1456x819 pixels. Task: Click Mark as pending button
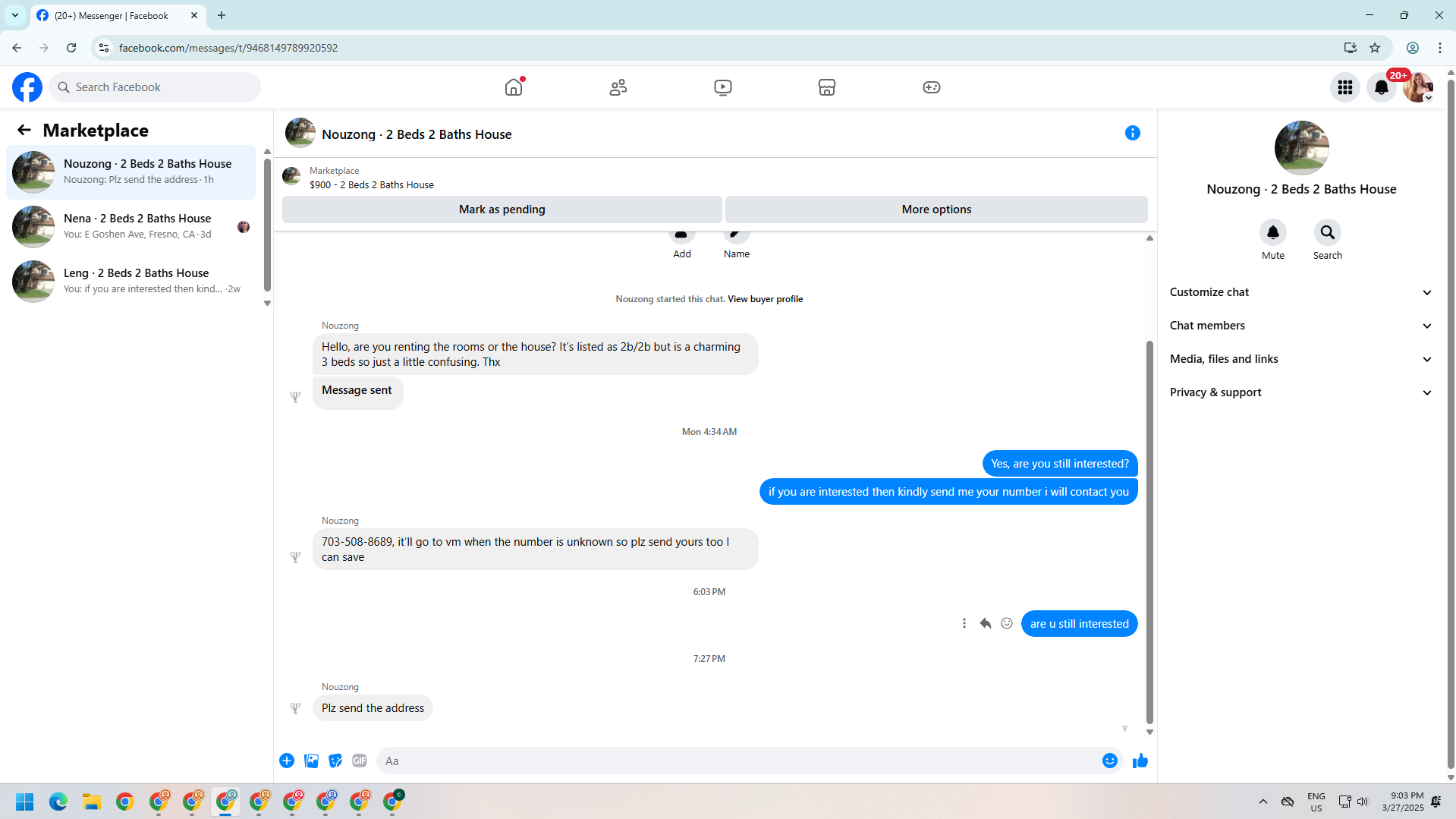[502, 209]
